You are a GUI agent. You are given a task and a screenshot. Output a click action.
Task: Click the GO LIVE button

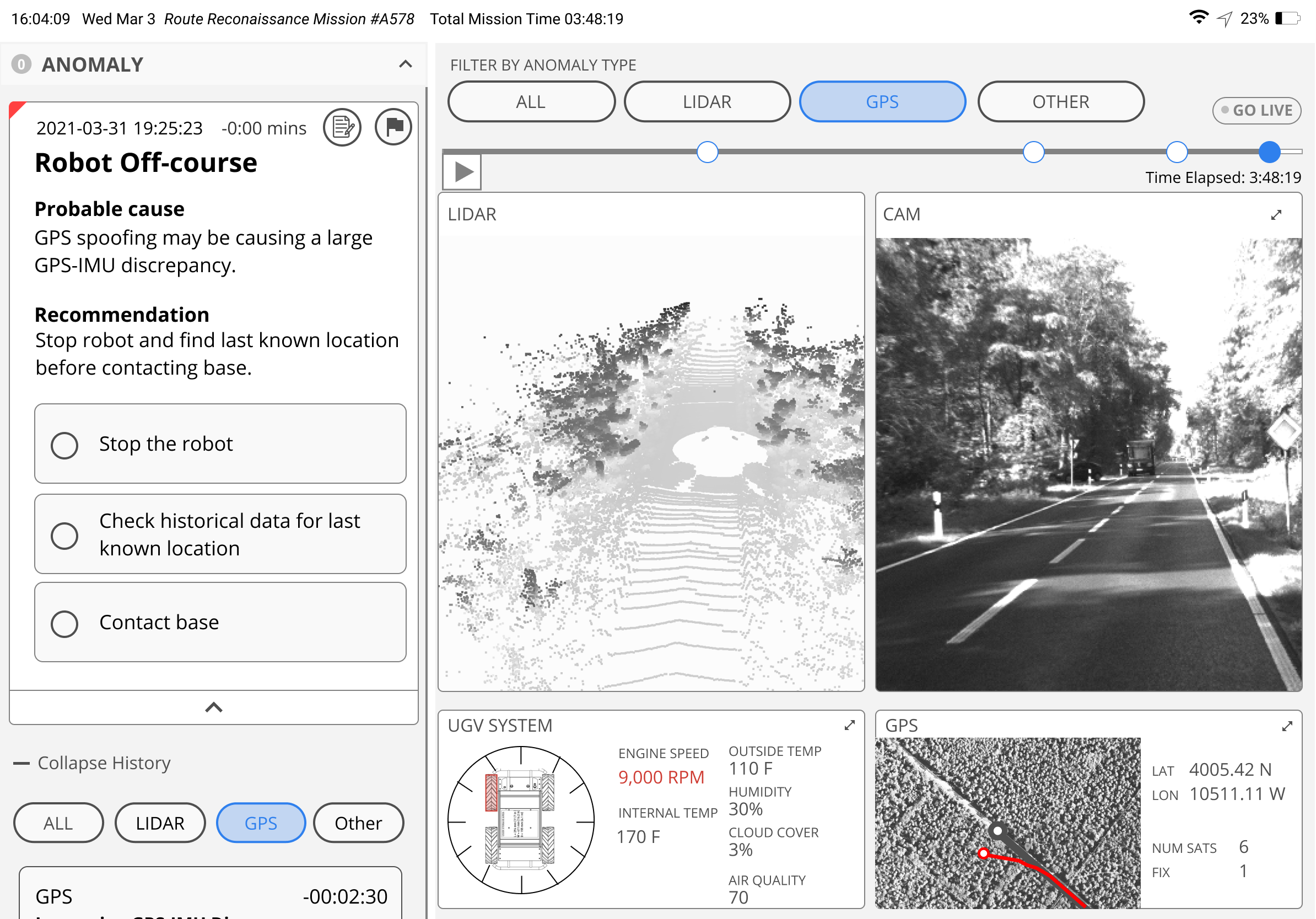point(1256,110)
